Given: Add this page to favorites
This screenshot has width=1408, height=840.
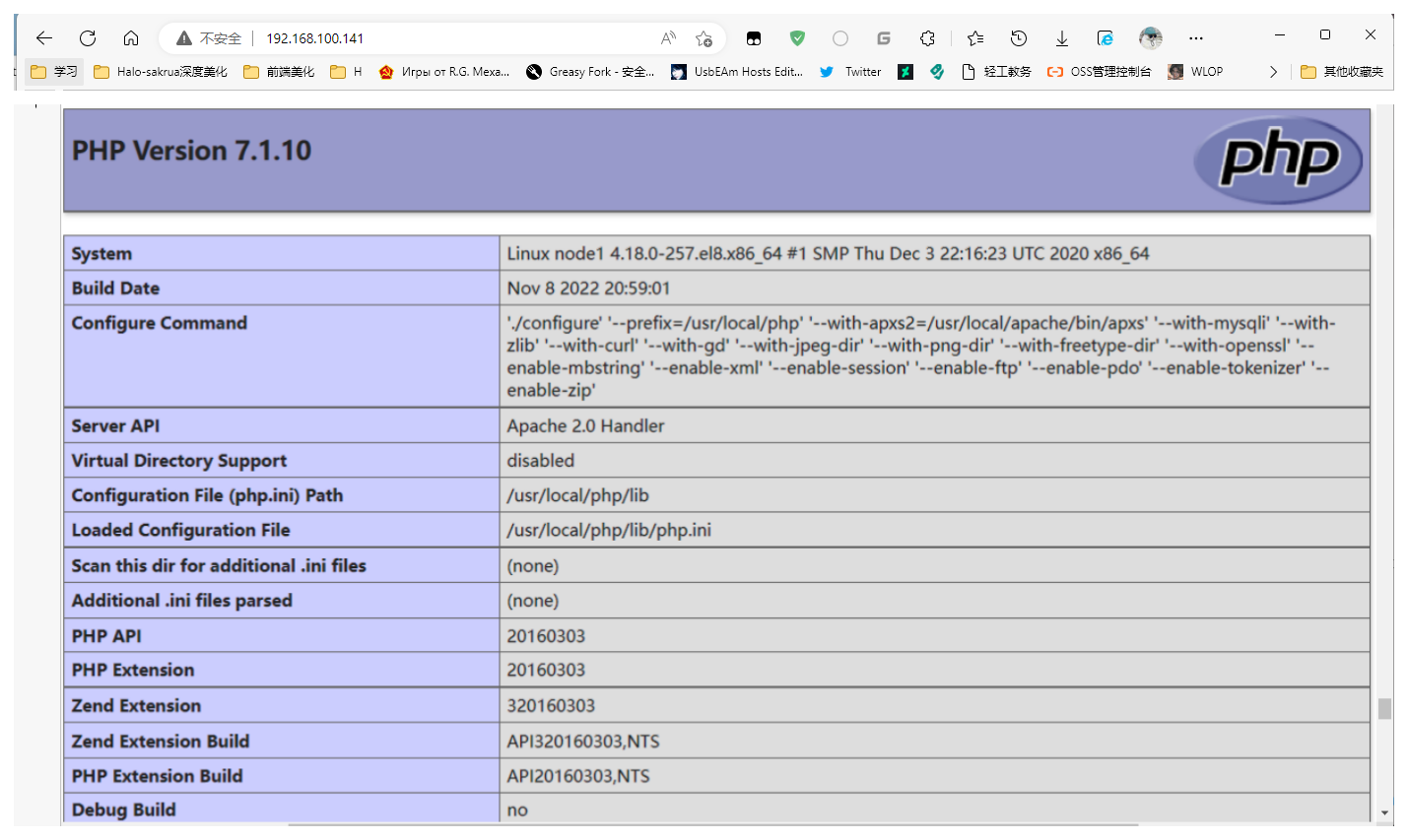Looking at the screenshot, I should [704, 38].
